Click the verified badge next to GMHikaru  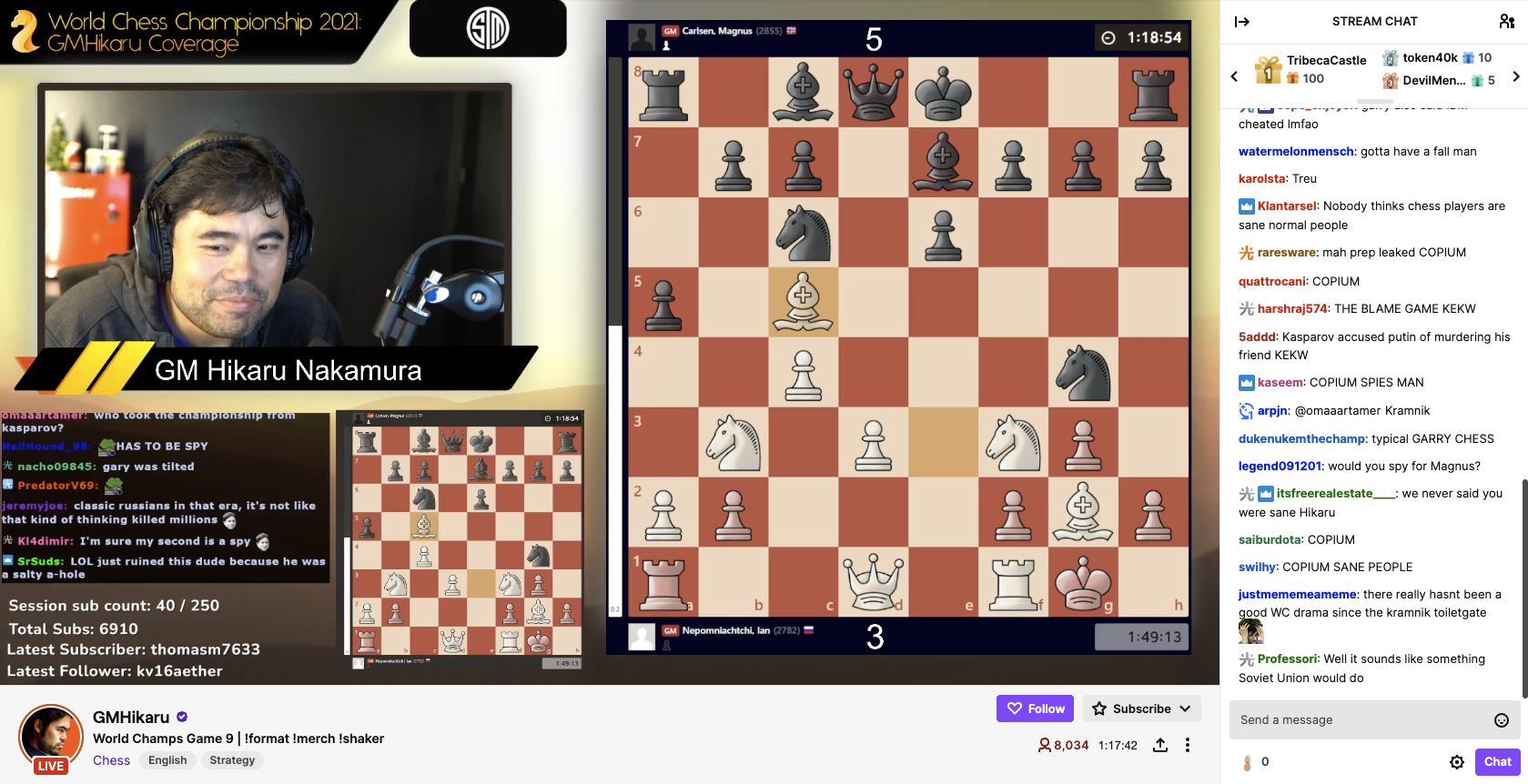coord(182,717)
